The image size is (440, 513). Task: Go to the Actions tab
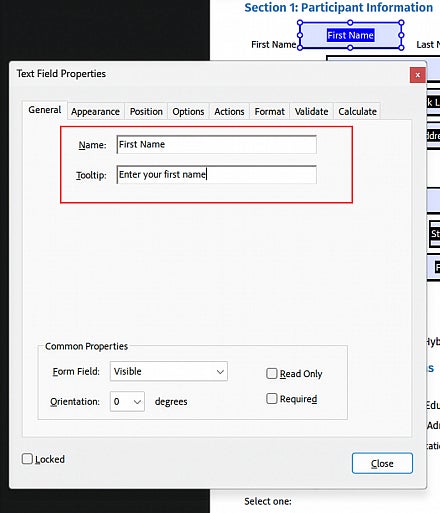[229, 111]
